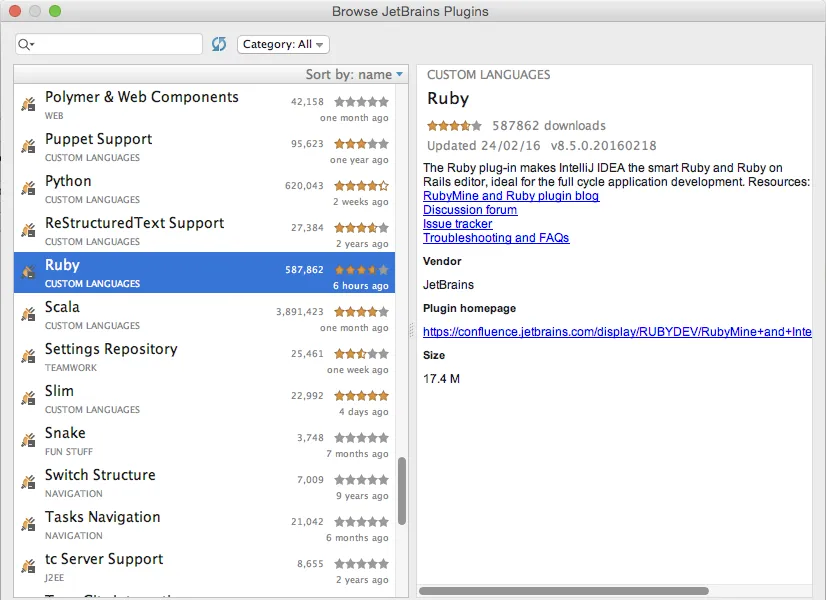Select the Snake plugin row

(204, 440)
